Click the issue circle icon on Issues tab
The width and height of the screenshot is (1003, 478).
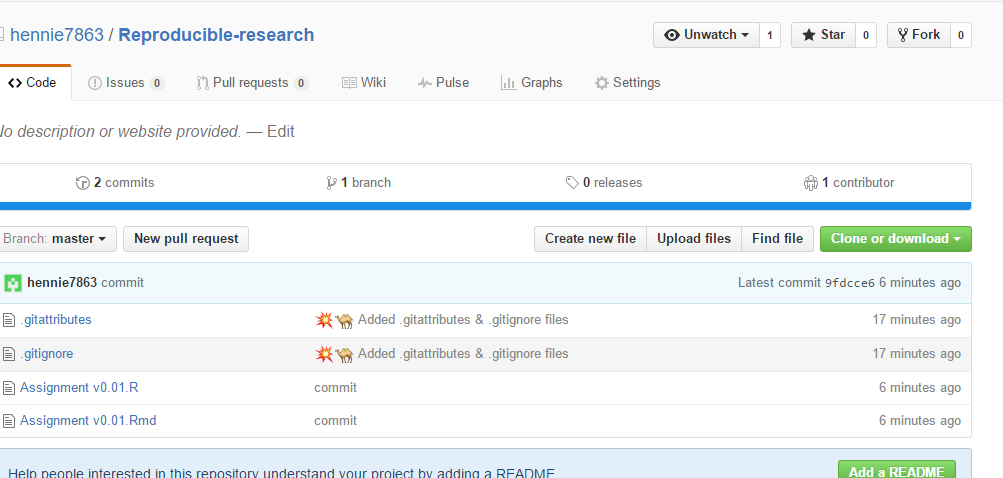pos(95,83)
